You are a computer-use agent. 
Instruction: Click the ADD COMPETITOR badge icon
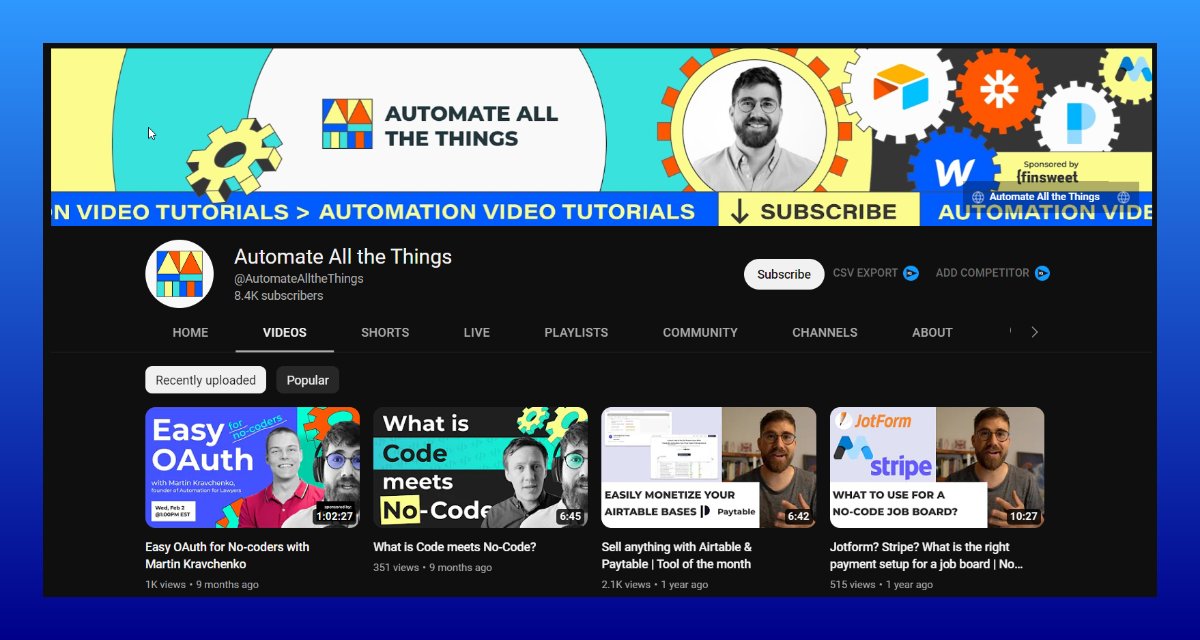coord(1043,273)
